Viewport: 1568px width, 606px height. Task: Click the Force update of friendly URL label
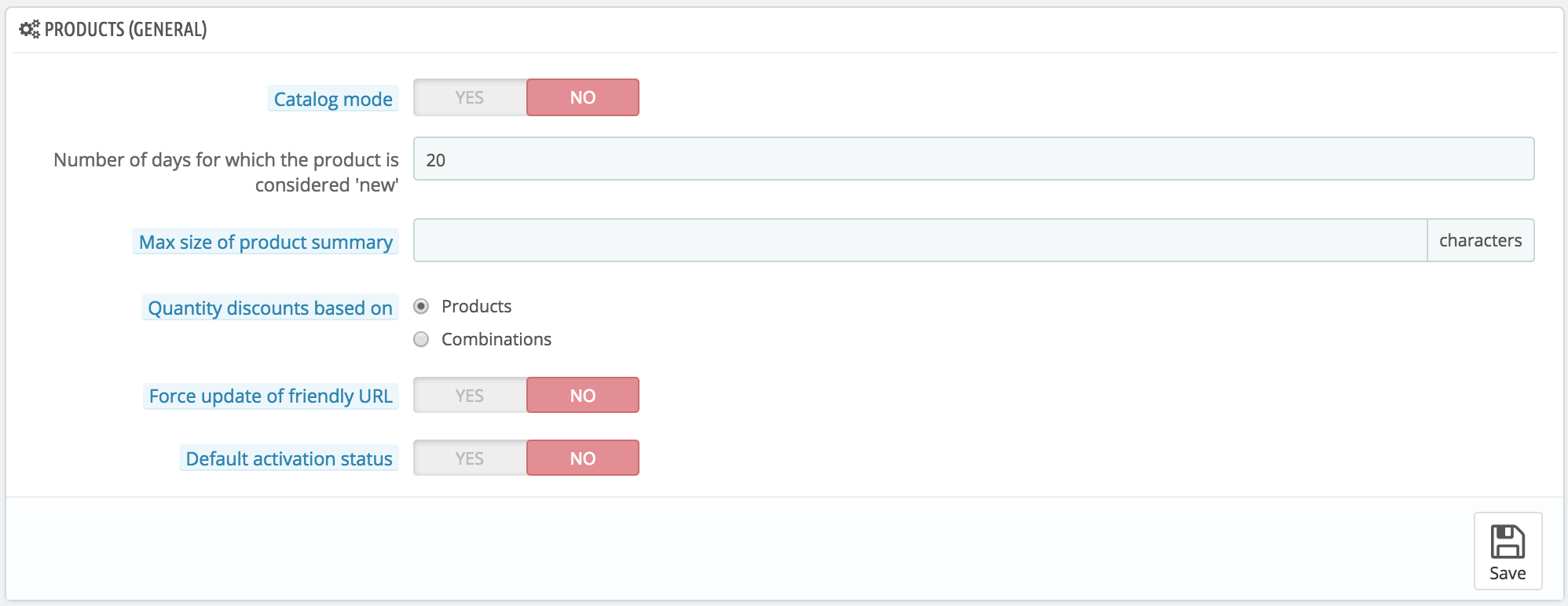pos(271,396)
